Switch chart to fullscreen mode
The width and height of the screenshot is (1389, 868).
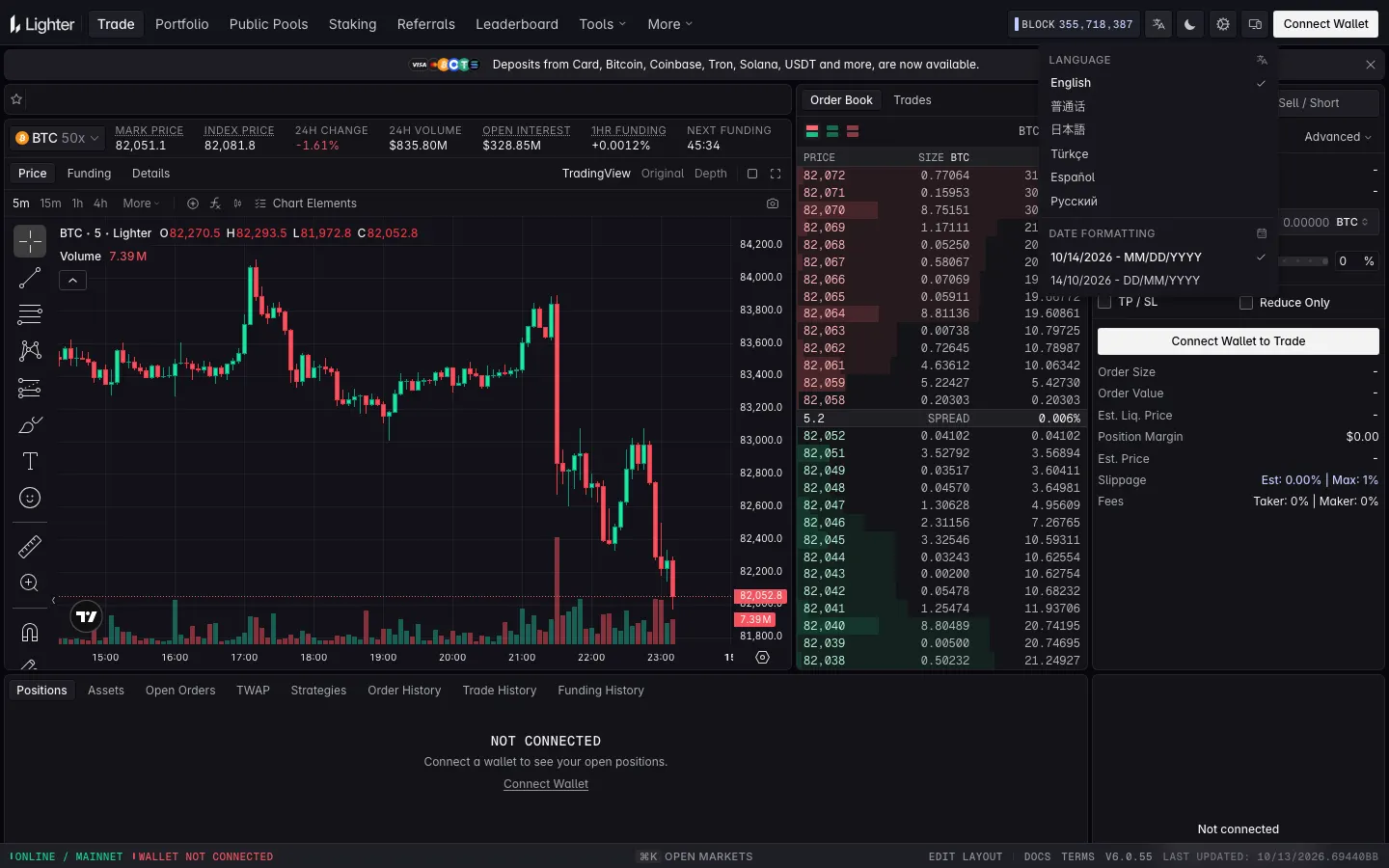(x=776, y=174)
